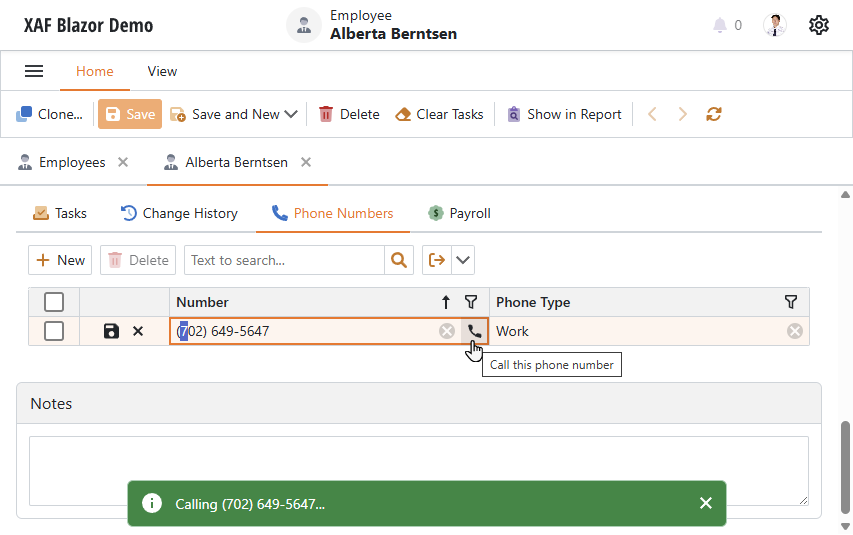
Task: Clone the current employee record
Action: 50,114
